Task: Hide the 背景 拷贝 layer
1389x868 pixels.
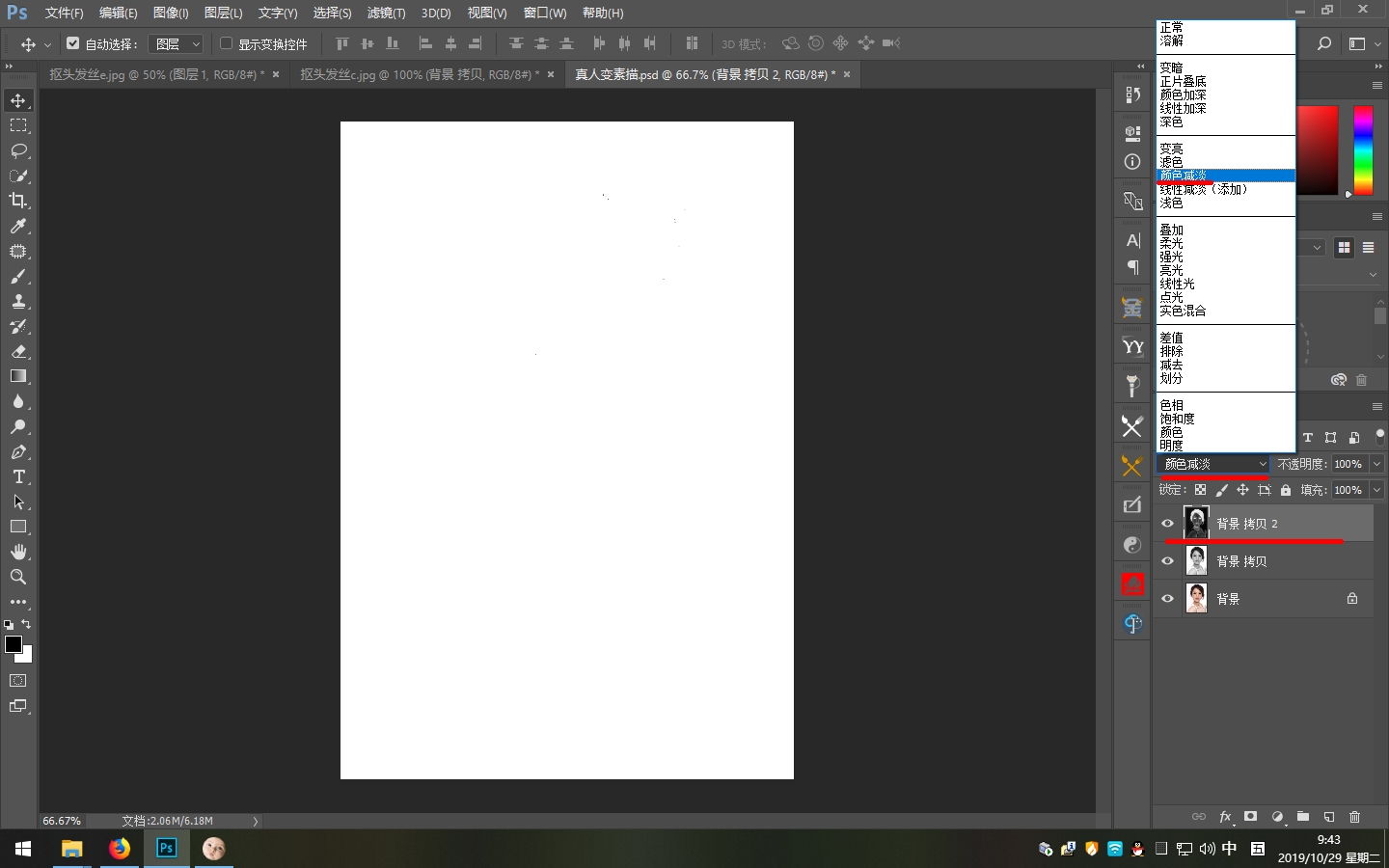Action: click(x=1167, y=561)
